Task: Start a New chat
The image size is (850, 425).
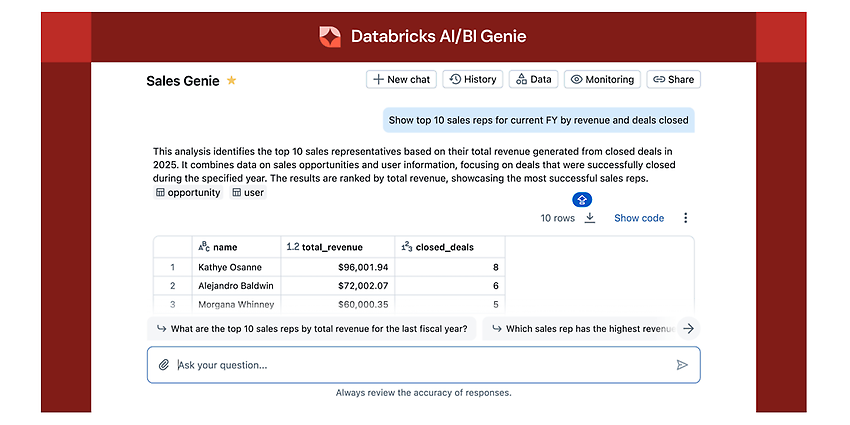Action: point(401,79)
